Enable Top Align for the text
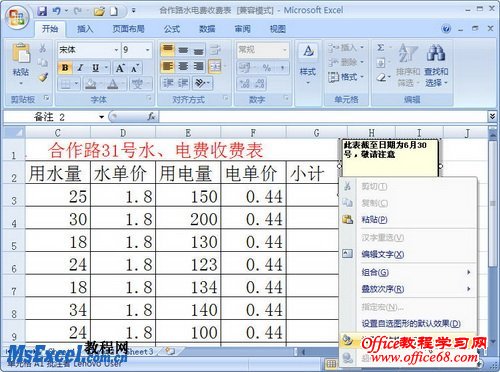The width and height of the screenshot is (500, 372). tap(168, 50)
